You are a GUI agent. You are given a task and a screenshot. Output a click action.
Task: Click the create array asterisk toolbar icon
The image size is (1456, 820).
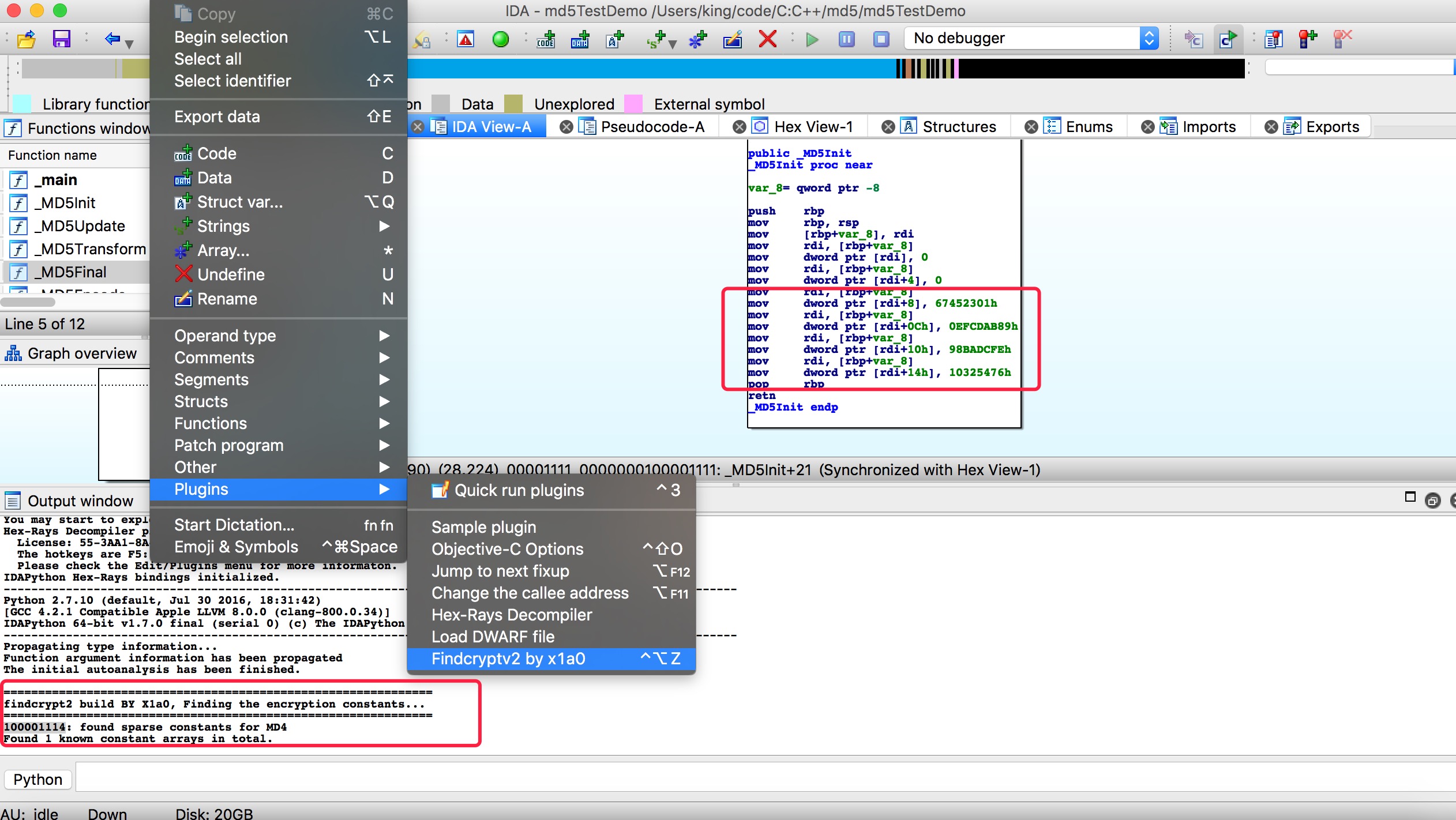tap(698, 39)
